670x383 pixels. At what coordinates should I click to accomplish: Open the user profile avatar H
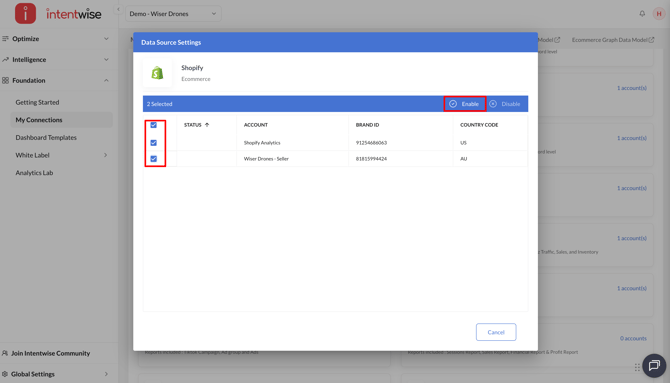pos(658,14)
